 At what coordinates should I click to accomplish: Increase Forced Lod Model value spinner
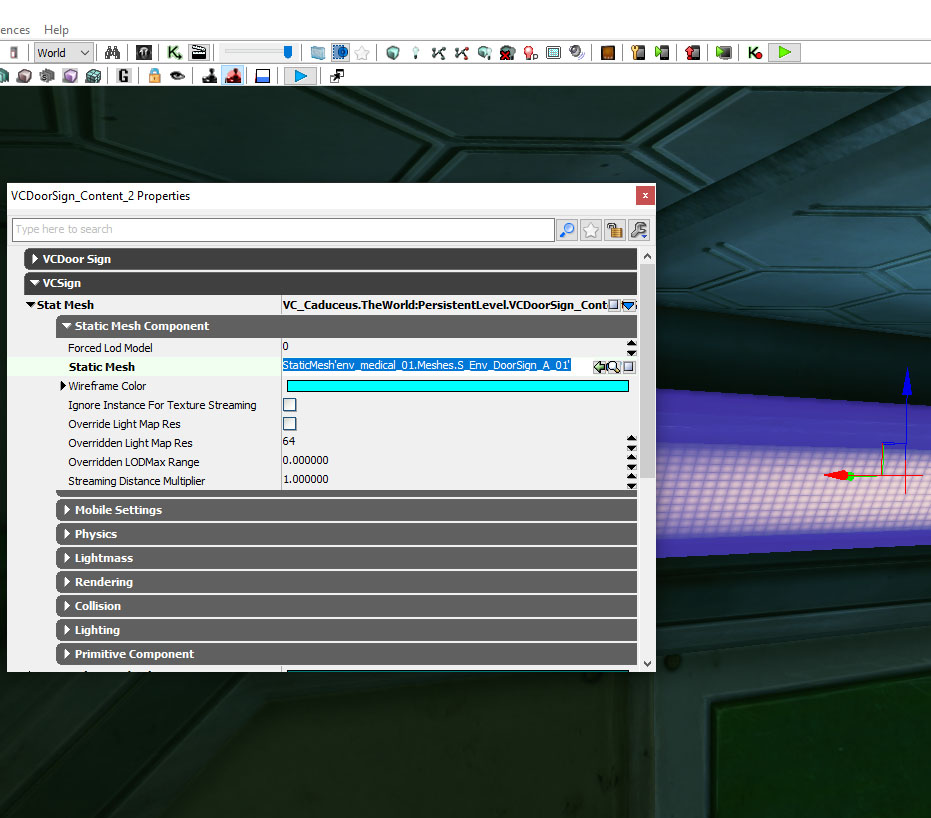pos(631,343)
